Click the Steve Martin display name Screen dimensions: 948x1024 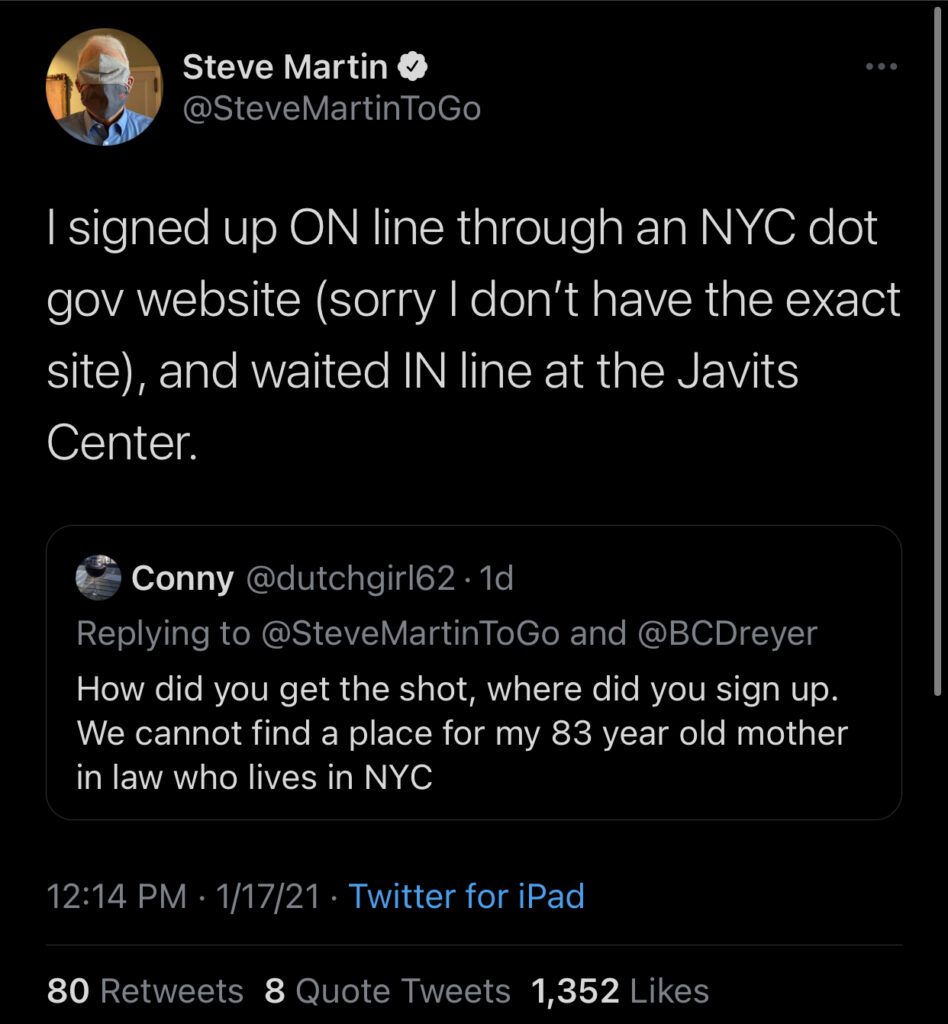285,68
